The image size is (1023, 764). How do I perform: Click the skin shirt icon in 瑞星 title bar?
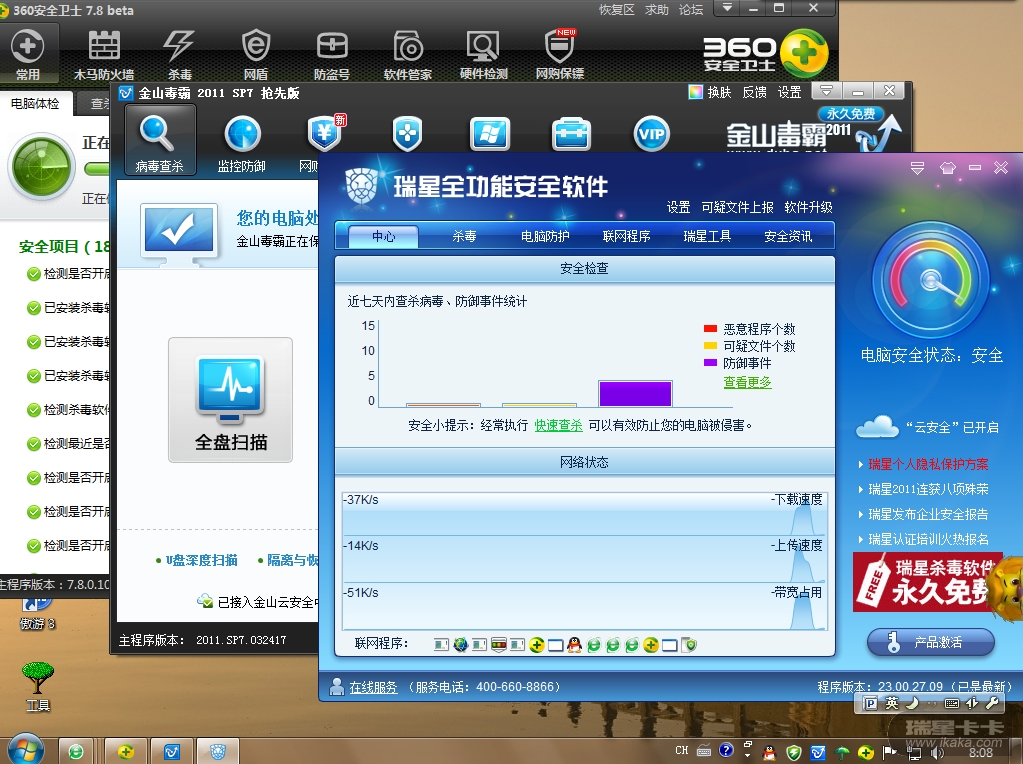[x=947, y=168]
